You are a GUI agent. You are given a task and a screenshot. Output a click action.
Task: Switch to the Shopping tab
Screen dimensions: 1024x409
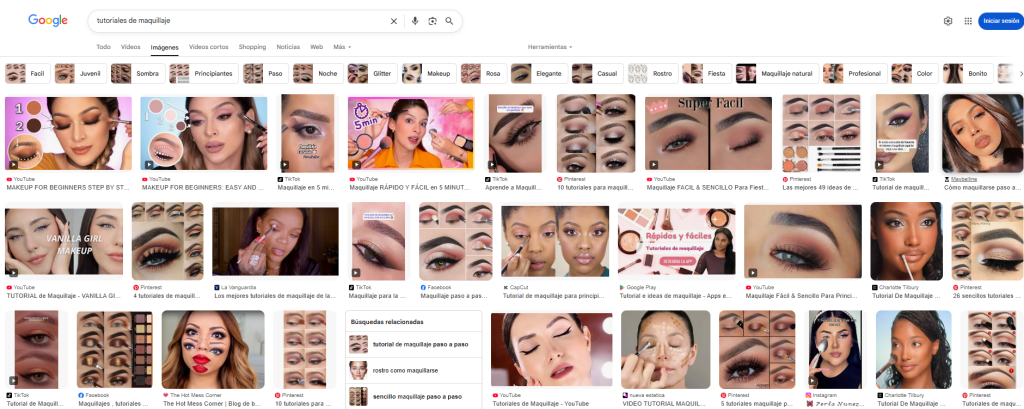[x=252, y=47]
